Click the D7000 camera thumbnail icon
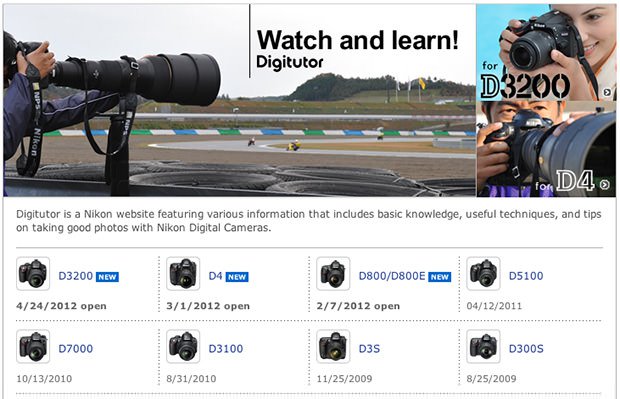The width and height of the screenshot is (620, 399). click(33, 346)
